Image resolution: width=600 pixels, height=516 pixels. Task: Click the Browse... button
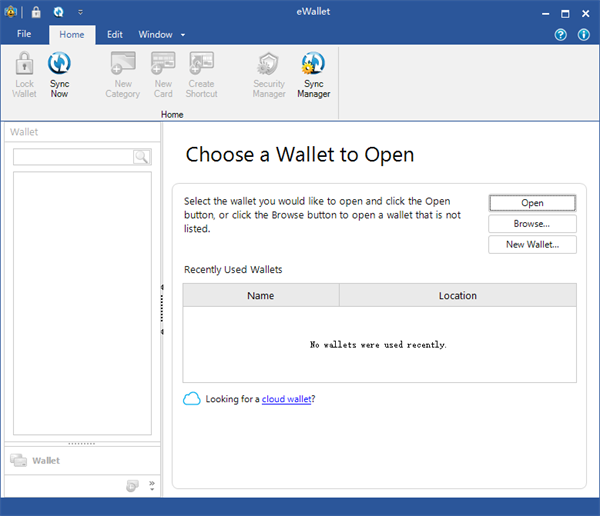pos(532,224)
